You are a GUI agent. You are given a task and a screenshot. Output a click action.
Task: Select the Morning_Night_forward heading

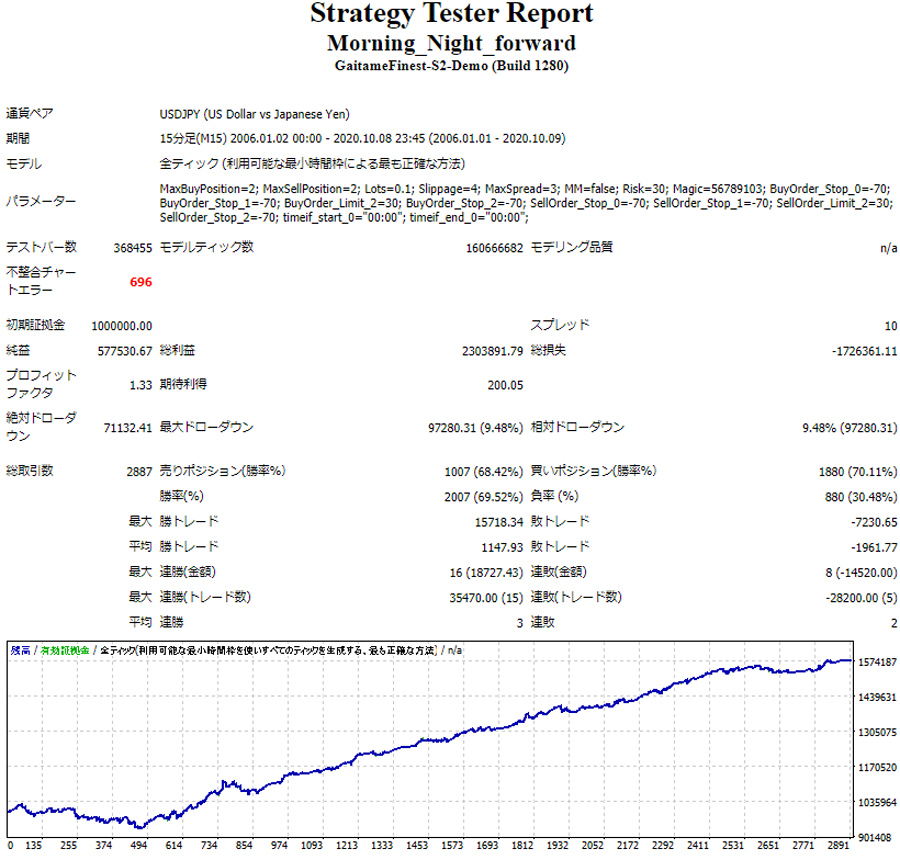tap(451, 43)
